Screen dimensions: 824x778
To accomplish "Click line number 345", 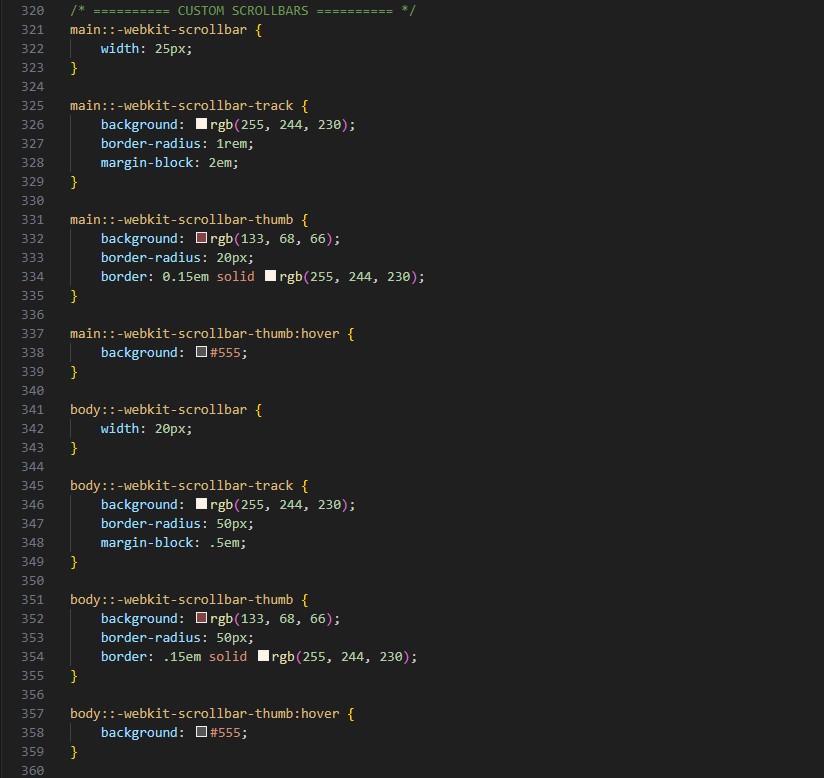I will pyautogui.click(x=33, y=486).
